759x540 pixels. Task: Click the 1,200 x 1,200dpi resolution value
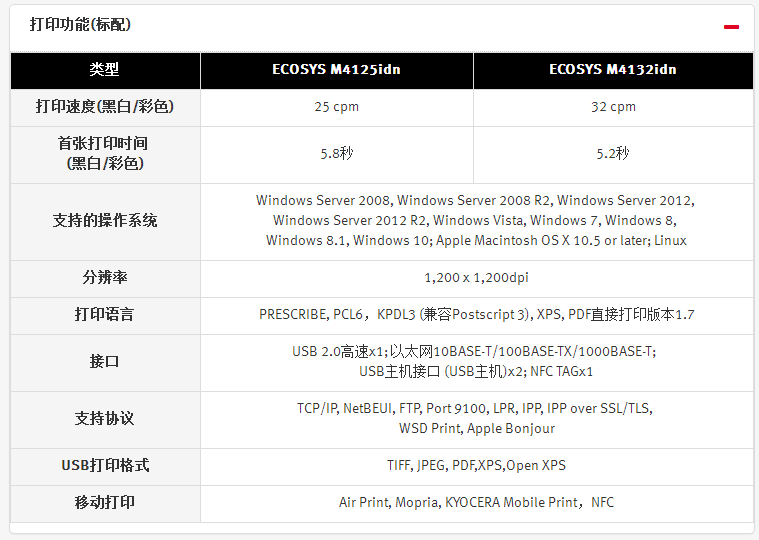pos(476,278)
